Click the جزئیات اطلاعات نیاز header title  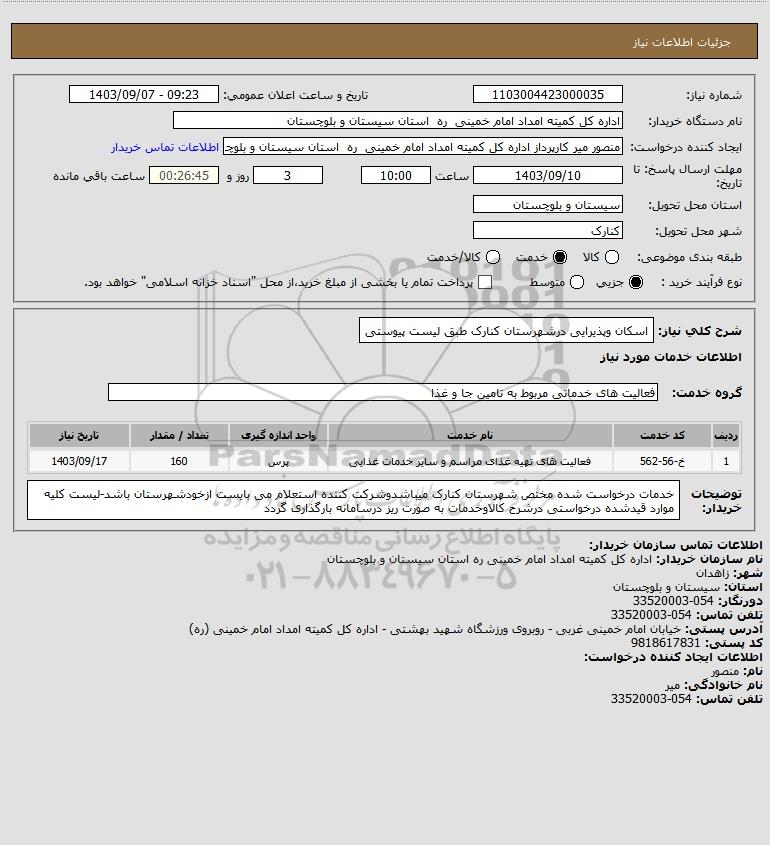pos(682,42)
